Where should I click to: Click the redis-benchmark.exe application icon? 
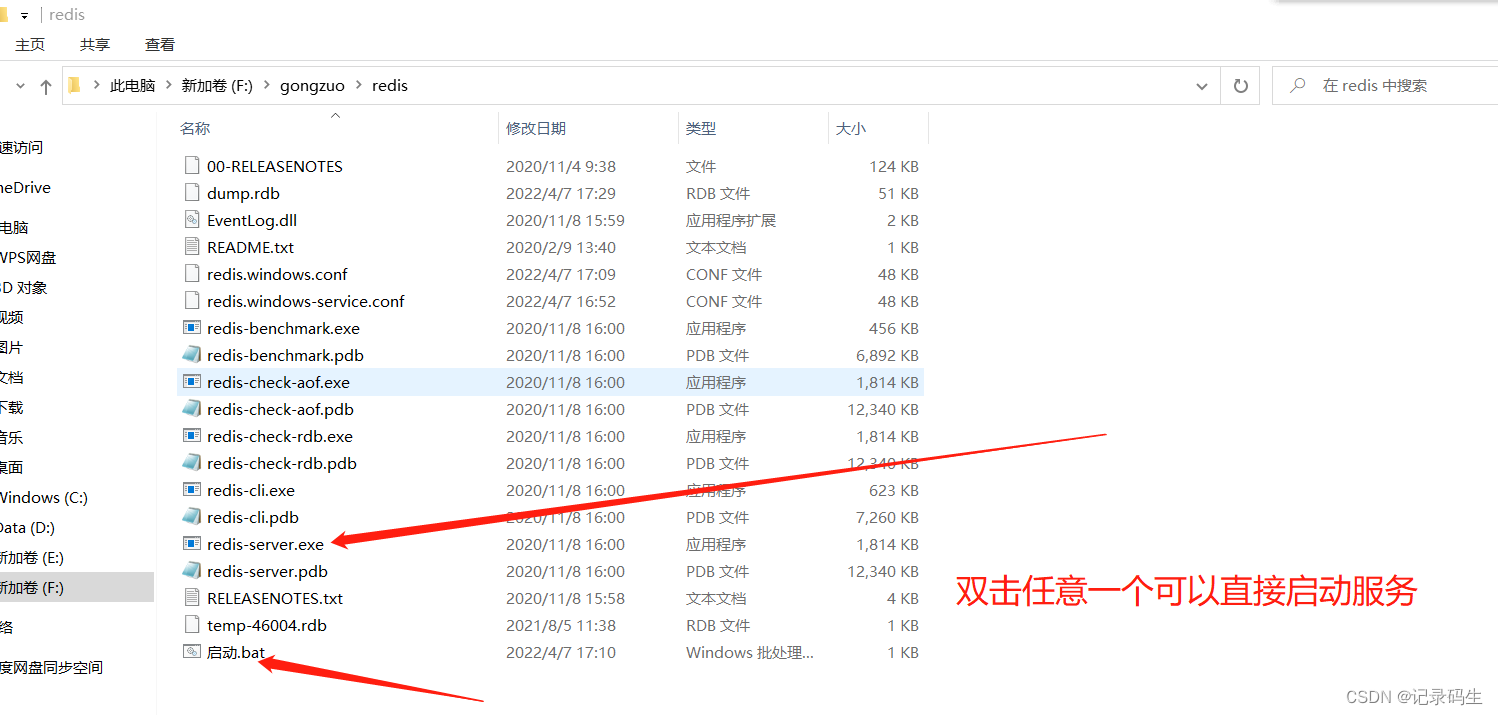pos(192,328)
